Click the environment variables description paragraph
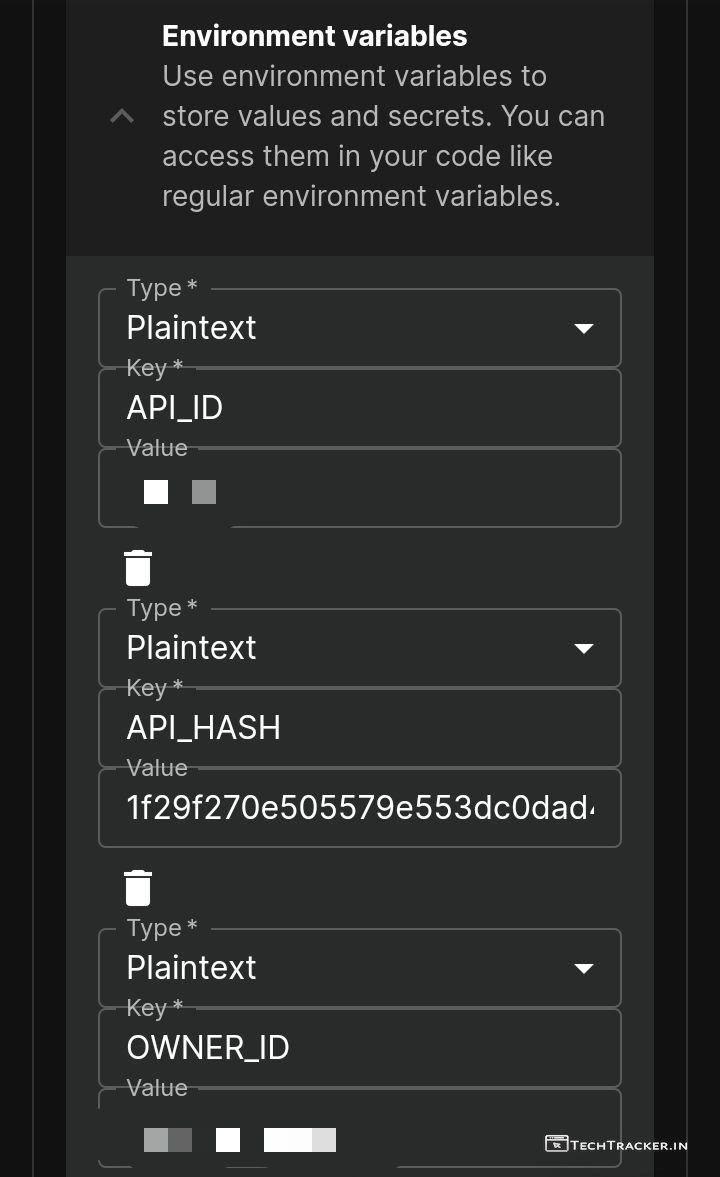 click(383, 136)
